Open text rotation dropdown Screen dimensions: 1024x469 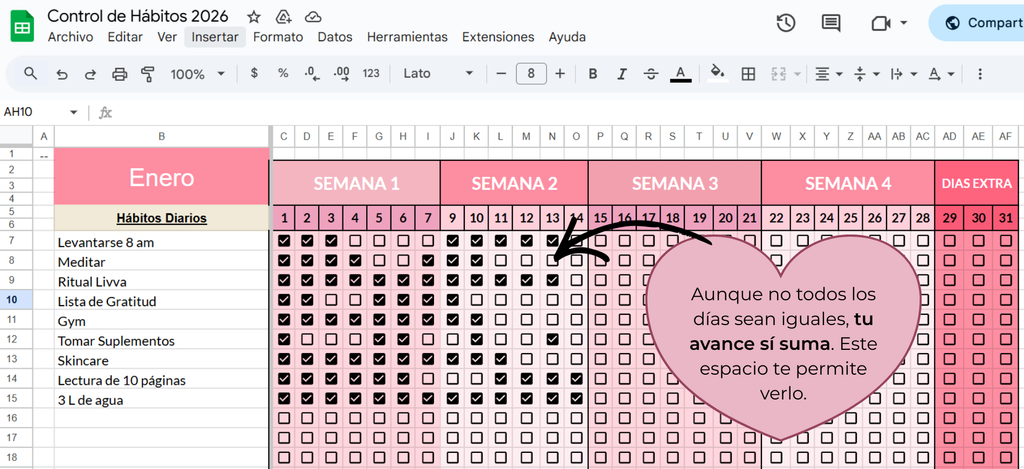click(x=941, y=74)
